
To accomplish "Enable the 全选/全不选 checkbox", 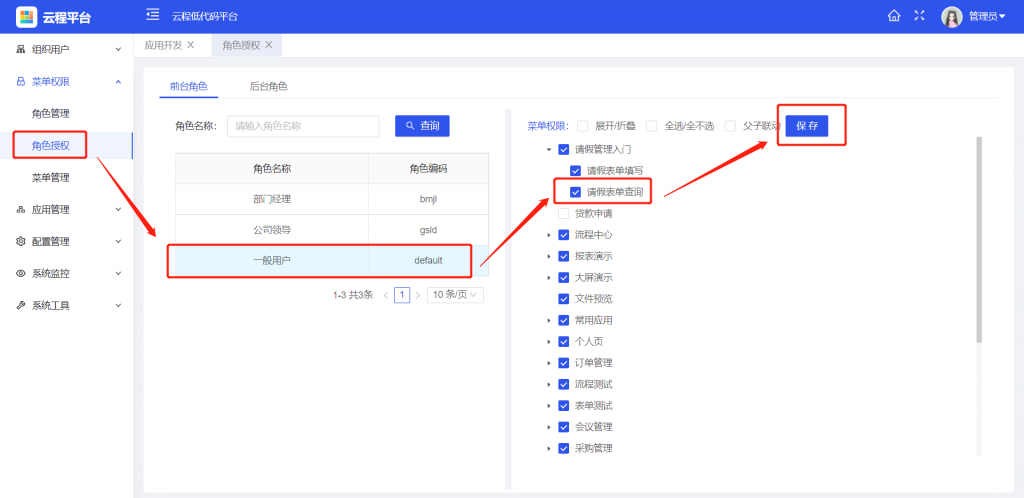I will 651,126.
